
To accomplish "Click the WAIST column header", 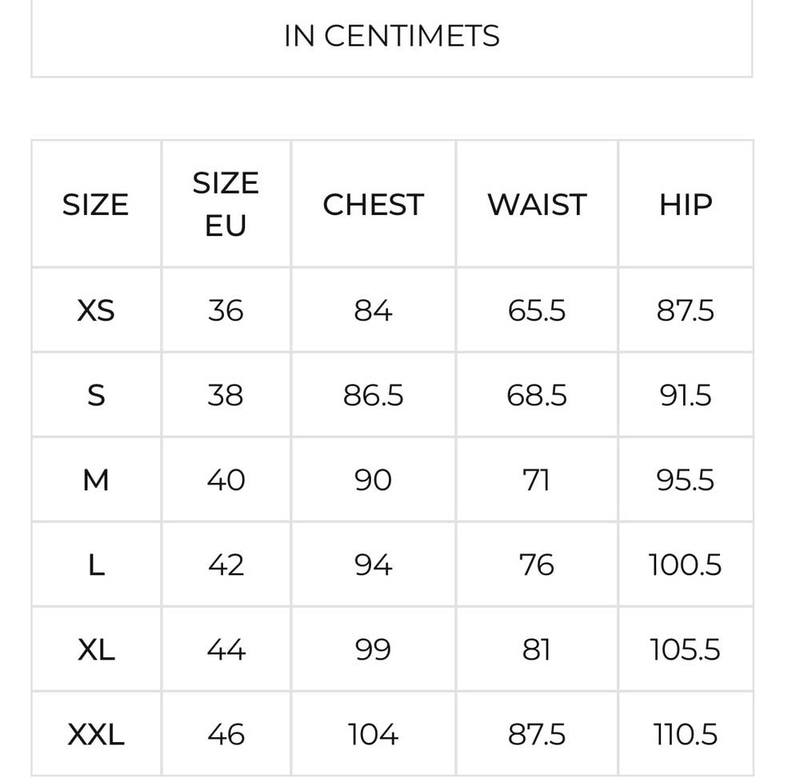I will (537, 205).
